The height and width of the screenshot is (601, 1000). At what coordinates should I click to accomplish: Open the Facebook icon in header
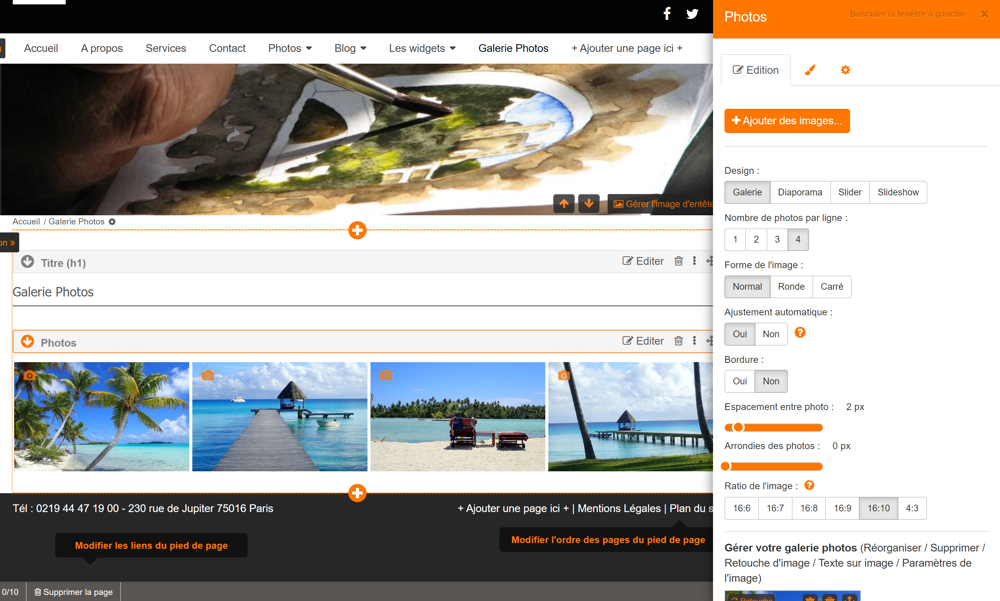(667, 14)
